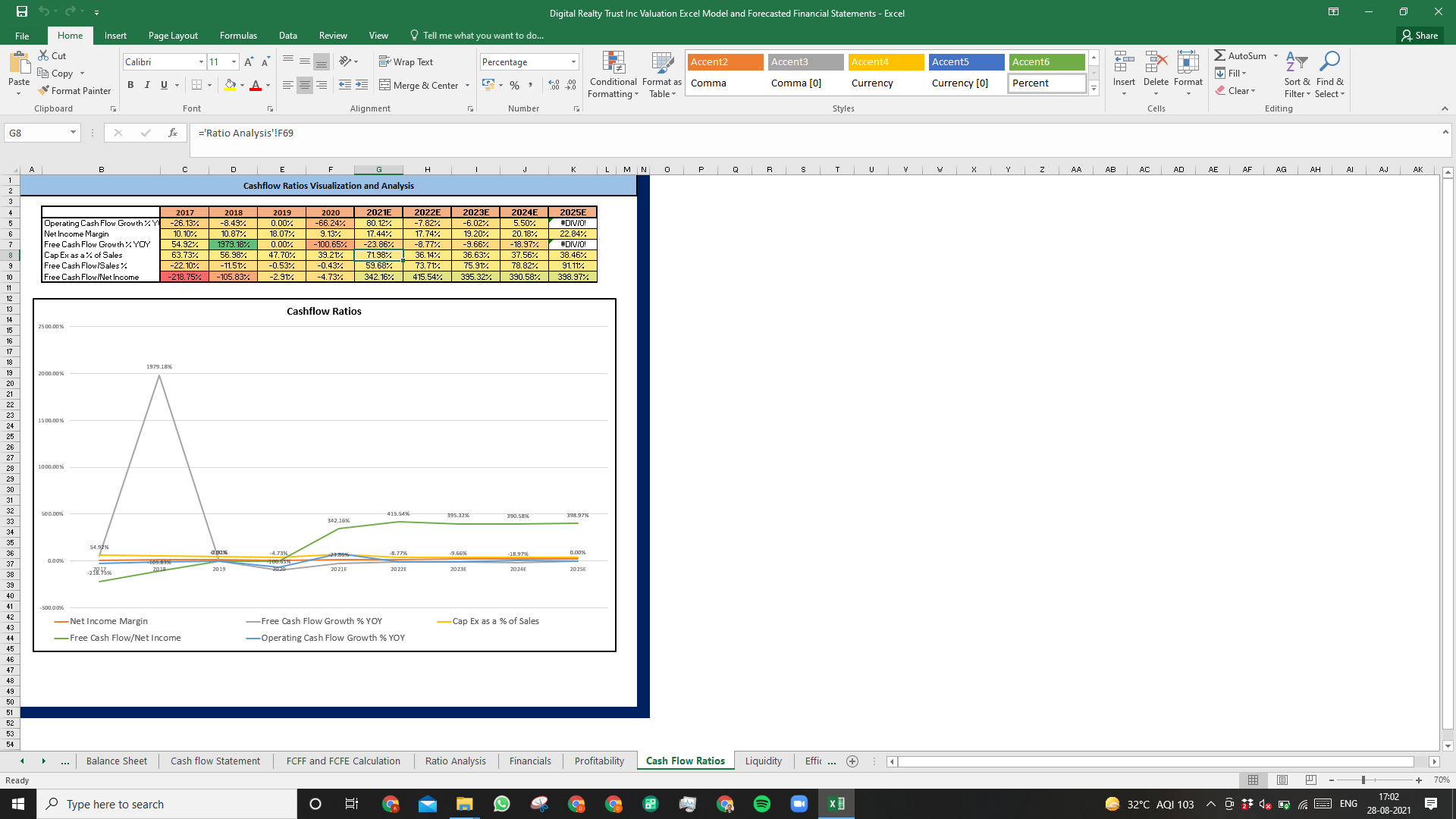Click the zoom level slider handle
This screenshot has width=1456, height=819.
(1363, 780)
